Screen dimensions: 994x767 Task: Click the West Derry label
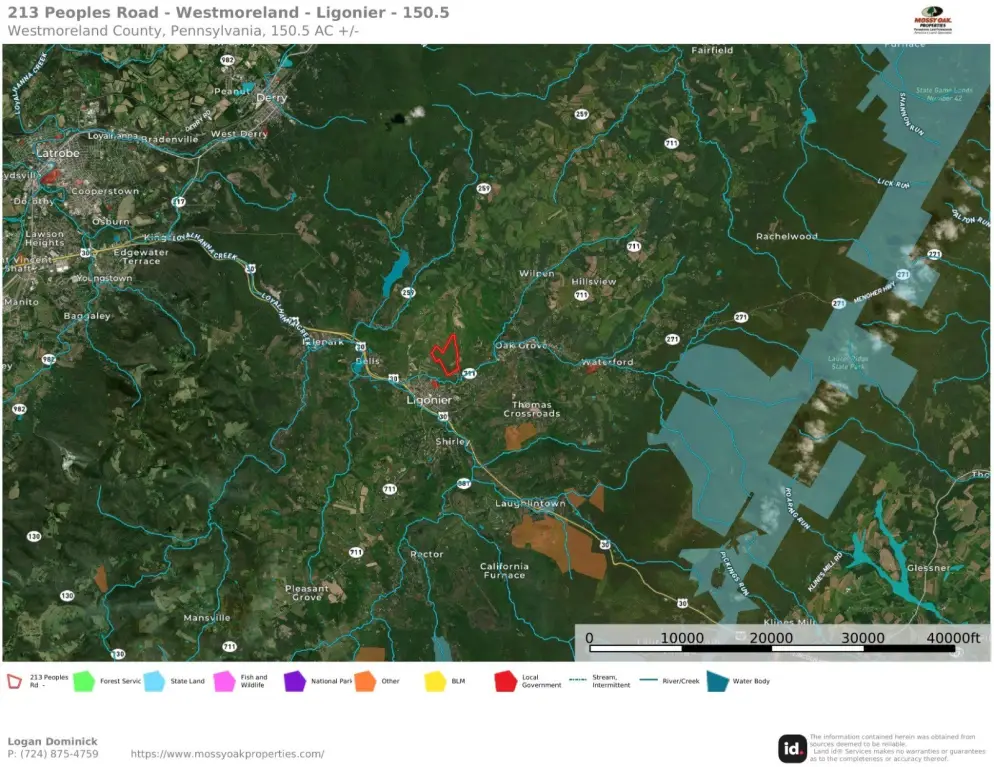click(x=239, y=134)
